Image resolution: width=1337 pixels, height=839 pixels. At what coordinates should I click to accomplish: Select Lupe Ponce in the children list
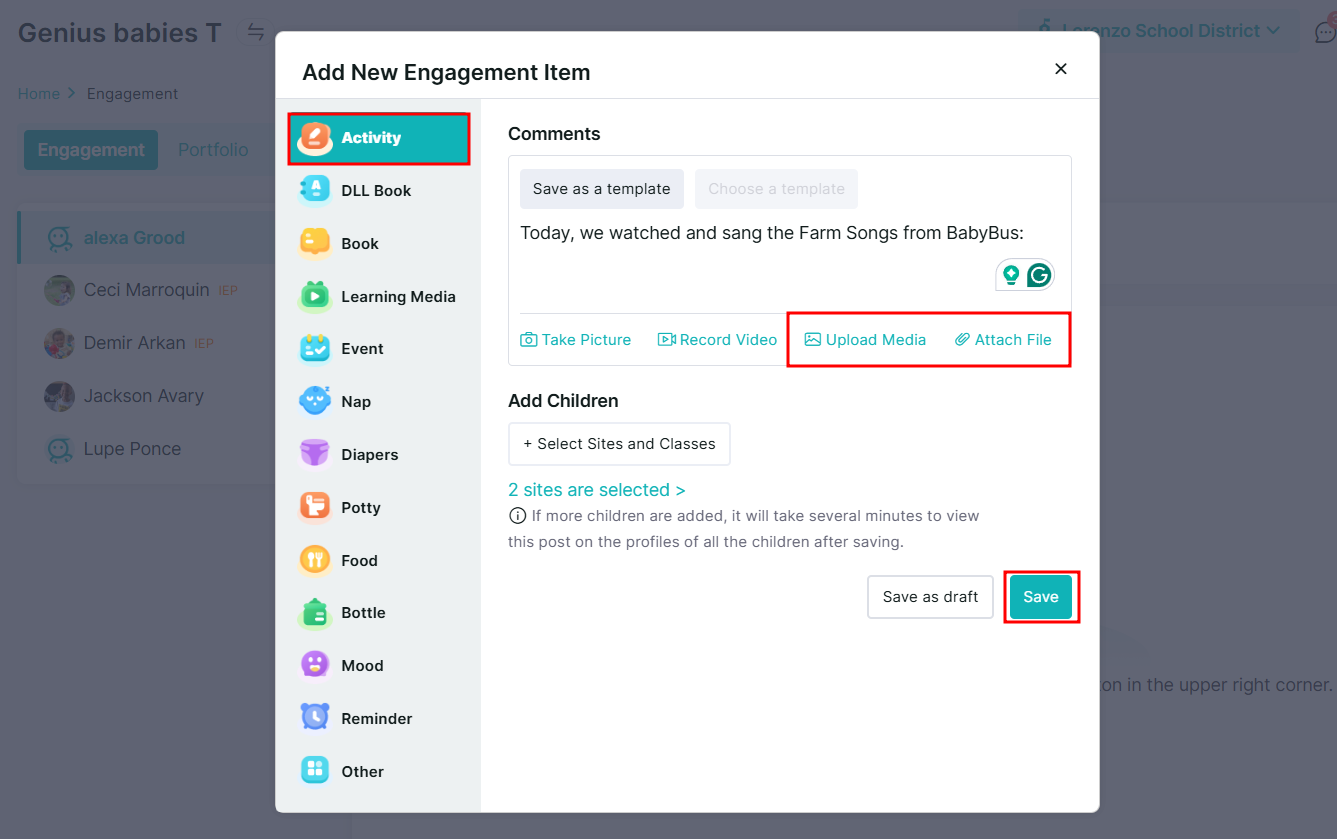click(147, 449)
